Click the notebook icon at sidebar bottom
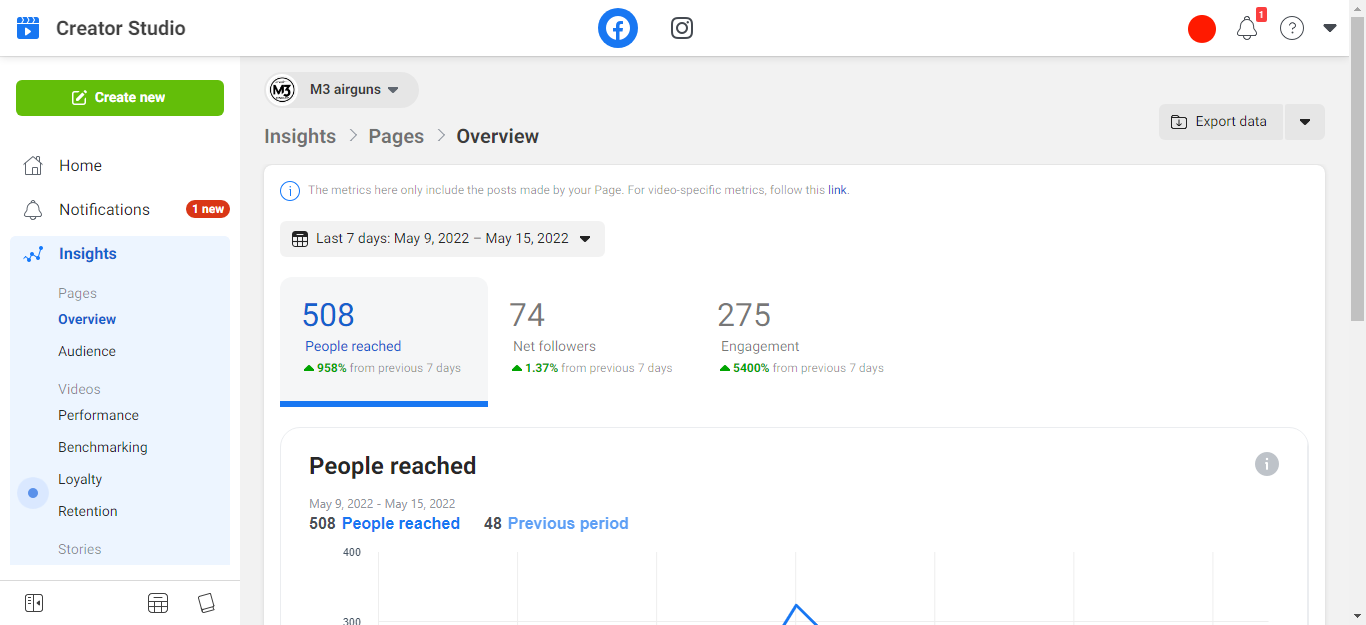Viewport: 1366px width, 625px height. (206, 603)
